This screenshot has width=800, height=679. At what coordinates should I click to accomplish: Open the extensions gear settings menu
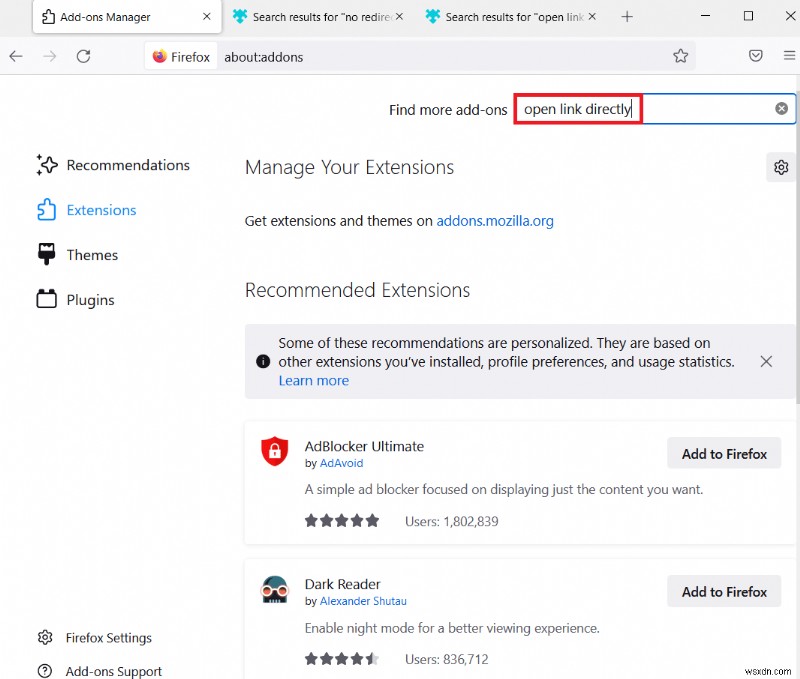(781, 167)
